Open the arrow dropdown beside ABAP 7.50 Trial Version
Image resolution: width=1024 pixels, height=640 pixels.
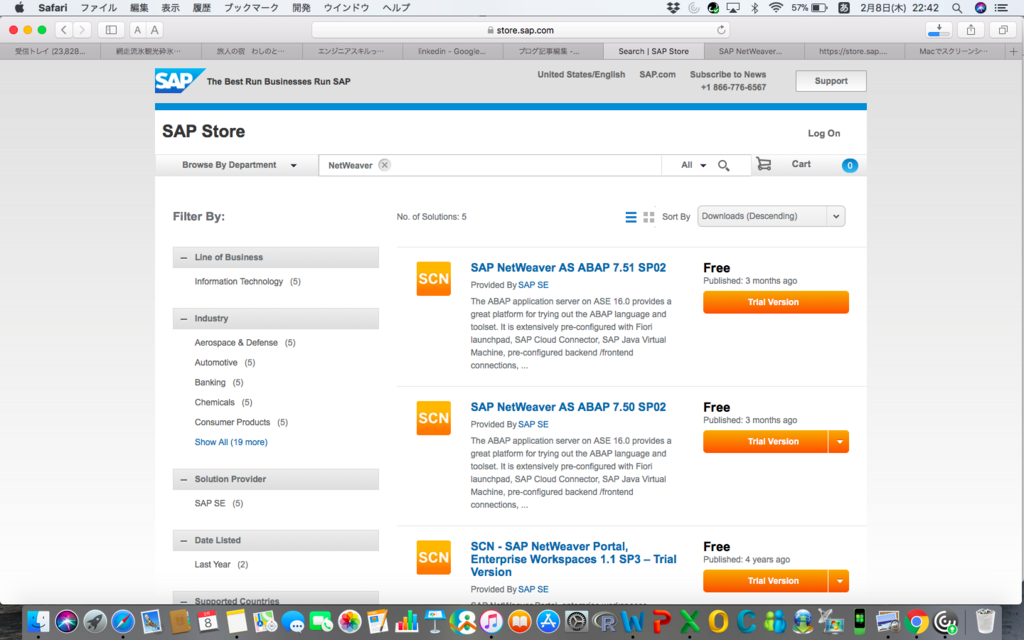pos(839,442)
